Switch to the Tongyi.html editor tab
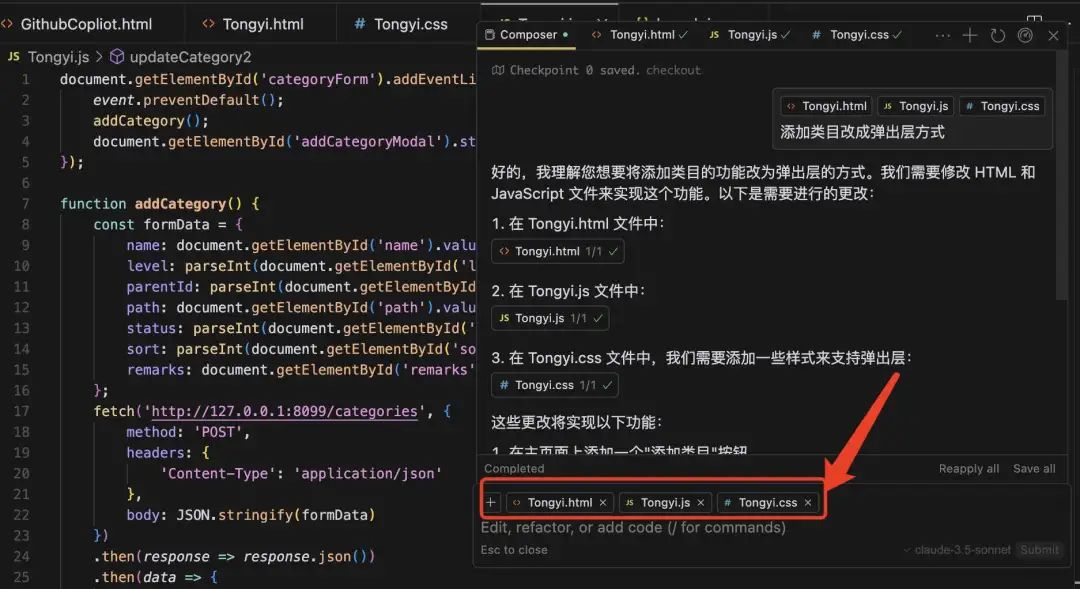 click(x=254, y=24)
